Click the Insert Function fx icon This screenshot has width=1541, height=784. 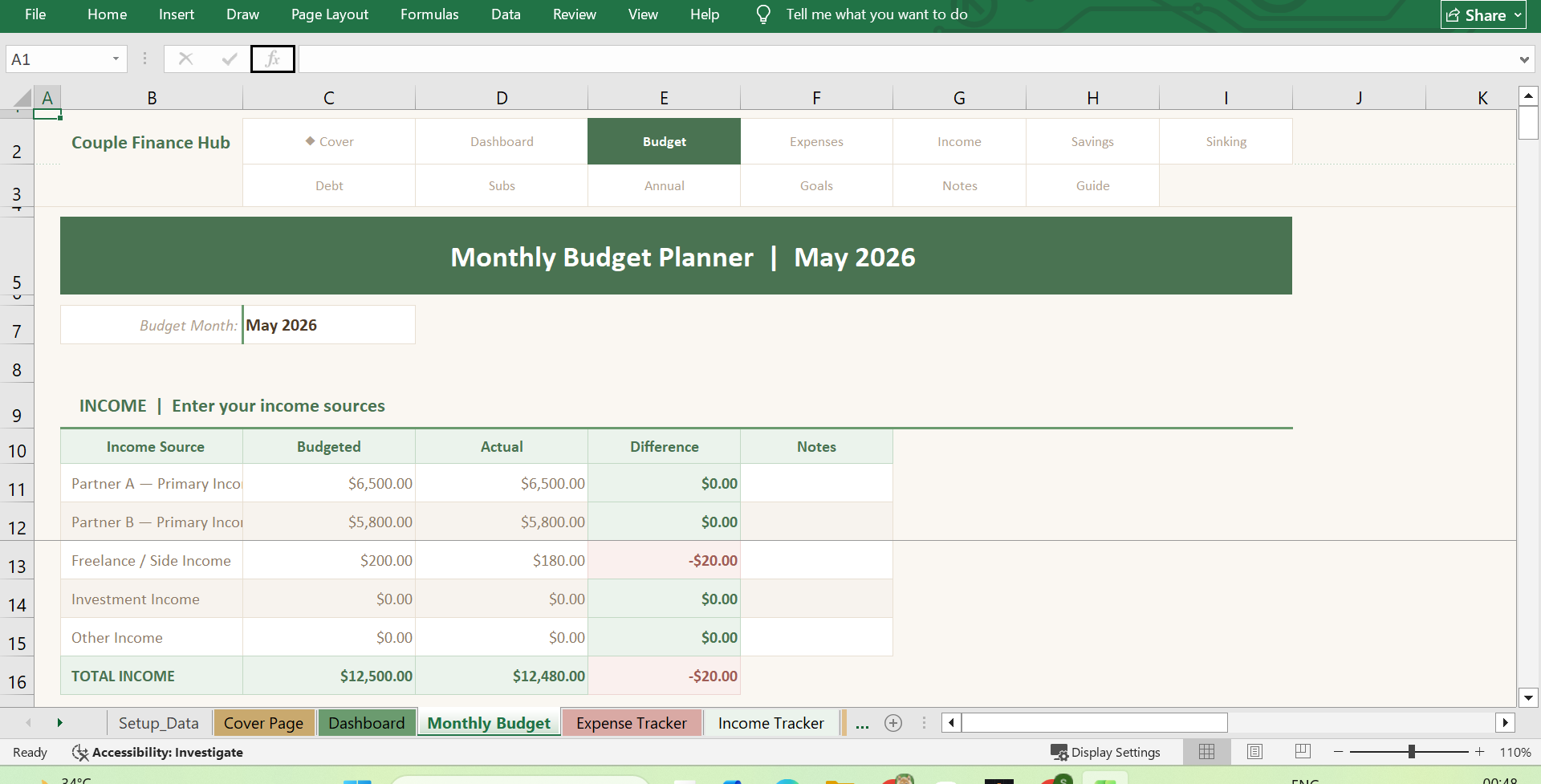[273, 59]
